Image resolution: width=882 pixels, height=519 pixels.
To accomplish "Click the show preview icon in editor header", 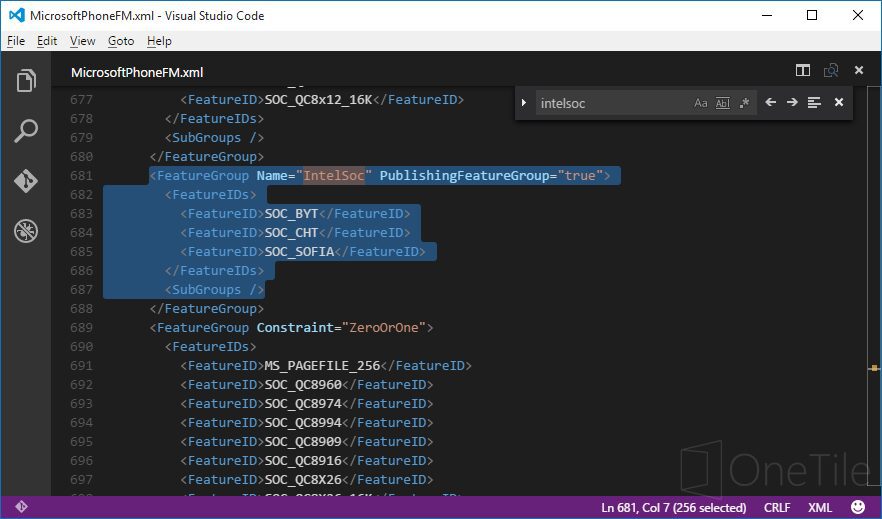I will coord(831,70).
